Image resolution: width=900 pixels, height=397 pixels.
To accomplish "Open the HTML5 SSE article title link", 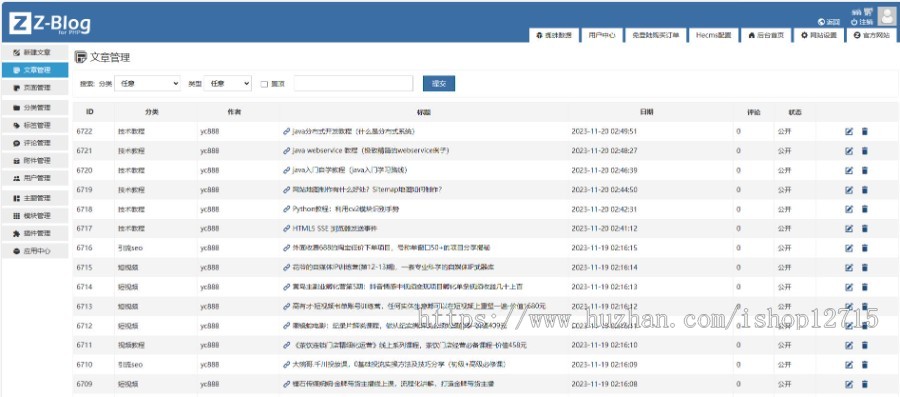I will click(x=335, y=229).
